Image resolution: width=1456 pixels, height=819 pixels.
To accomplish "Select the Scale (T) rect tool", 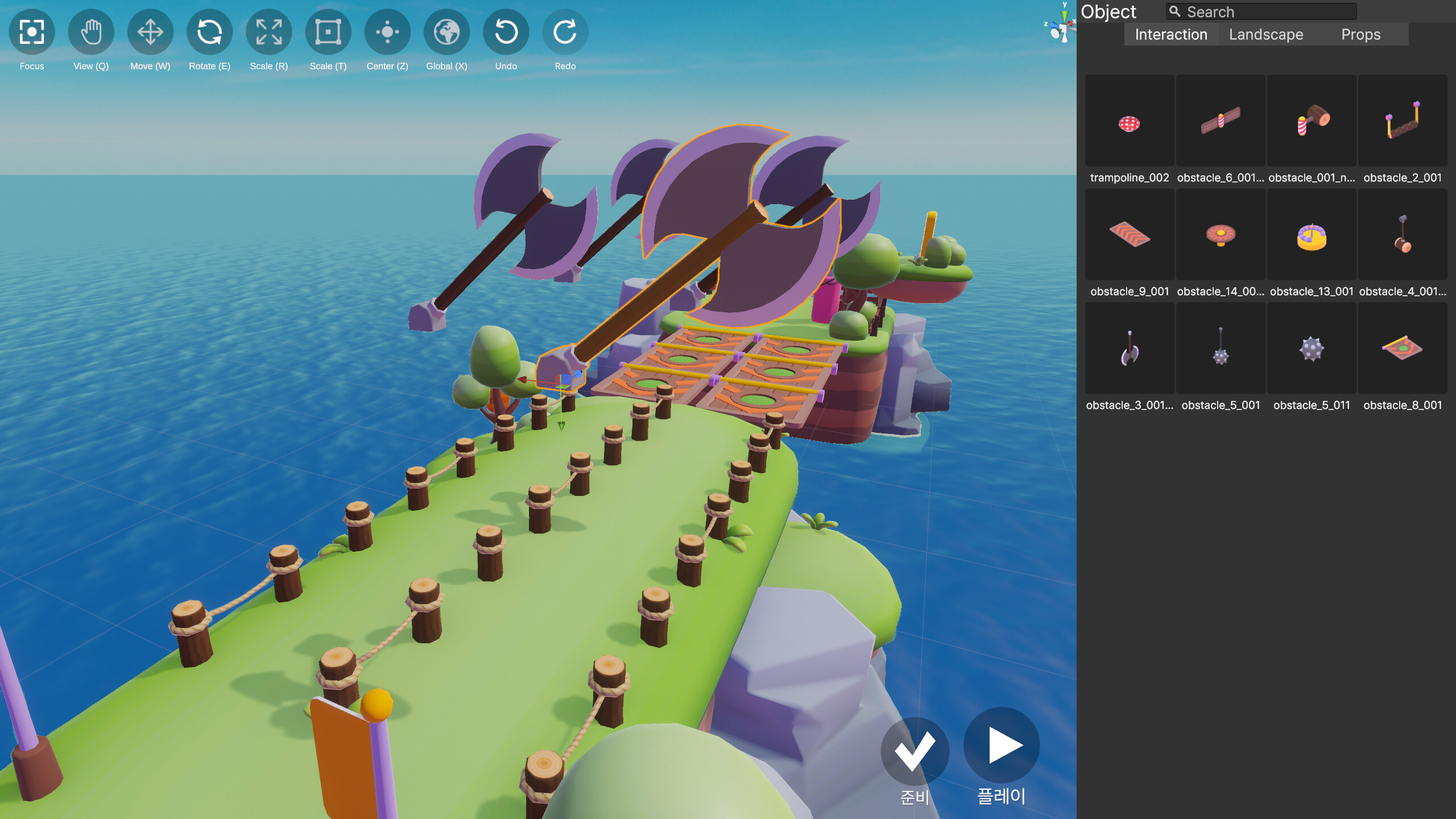I will tap(327, 32).
